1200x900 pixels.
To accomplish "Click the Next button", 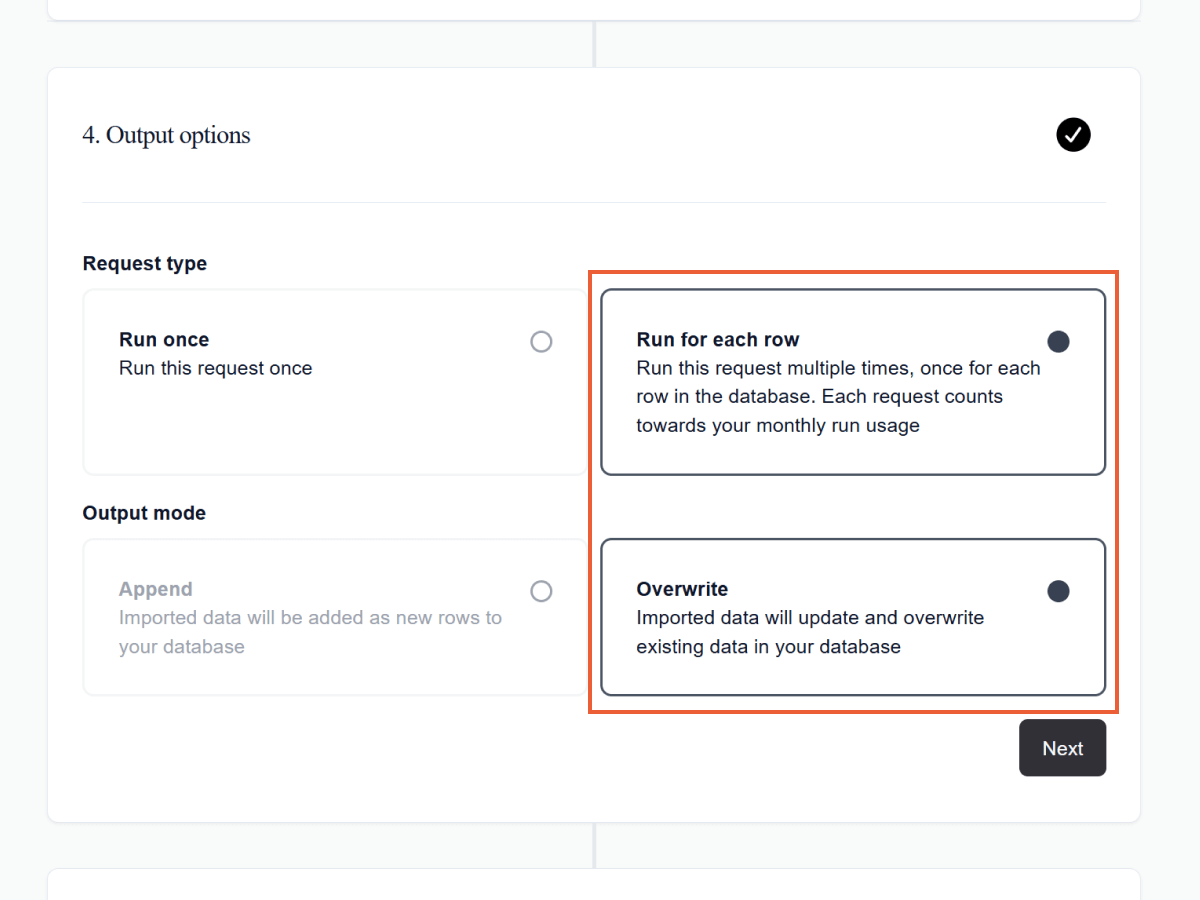I will pos(1062,748).
